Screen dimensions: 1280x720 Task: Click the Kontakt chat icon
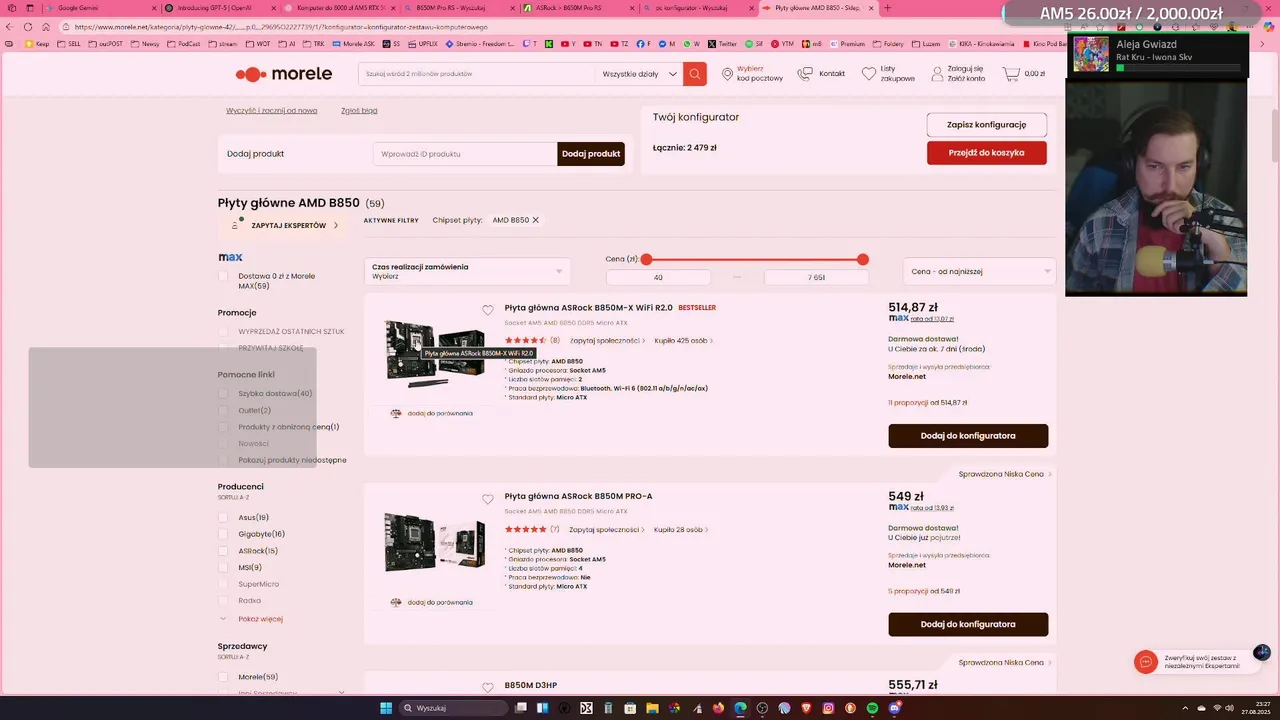[x=805, y=74]
